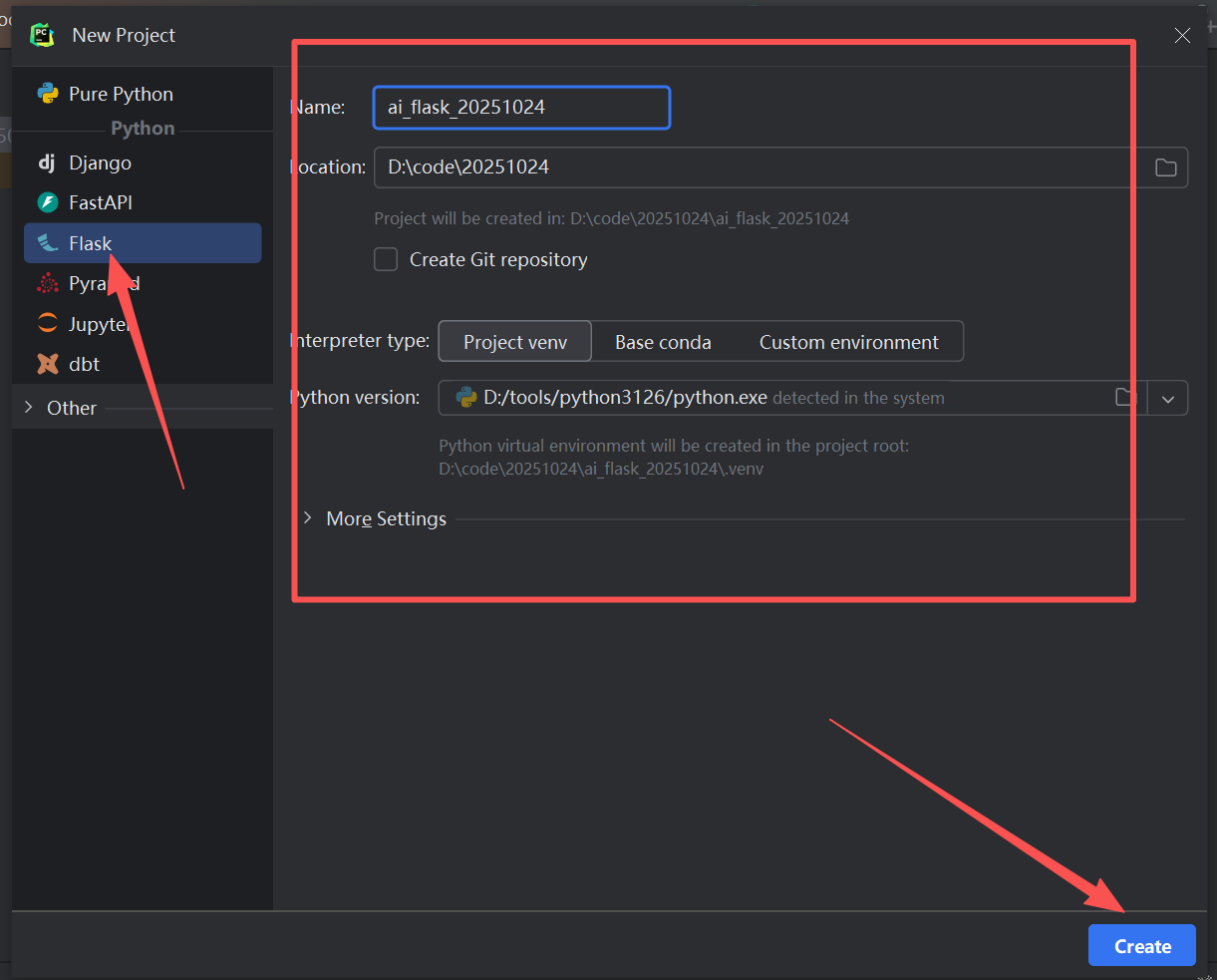The width and height of the screenshot is (1217, 980).
Task: Click the Pure Python snake icon
Action: (47, 94)
